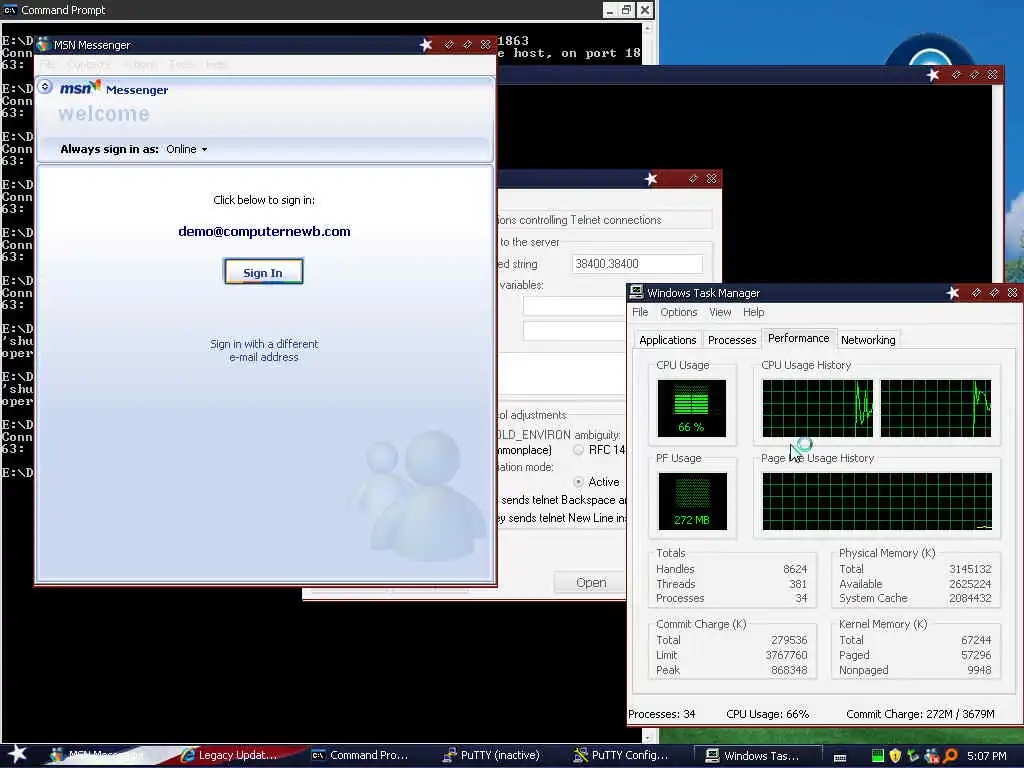Select the Performance tab
Viewport: 1024px width, 768px height.
[x=798, y=338]
